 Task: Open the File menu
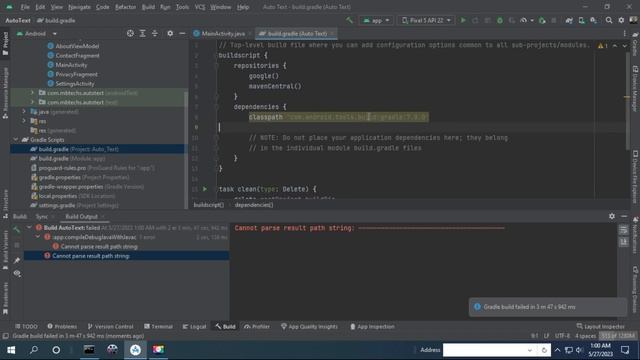pos(25,7)
